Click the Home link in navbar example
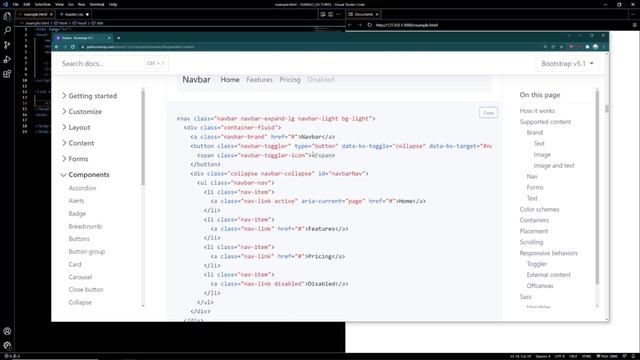The width and height of the screenshot is (640, 360). coord(230,80)
